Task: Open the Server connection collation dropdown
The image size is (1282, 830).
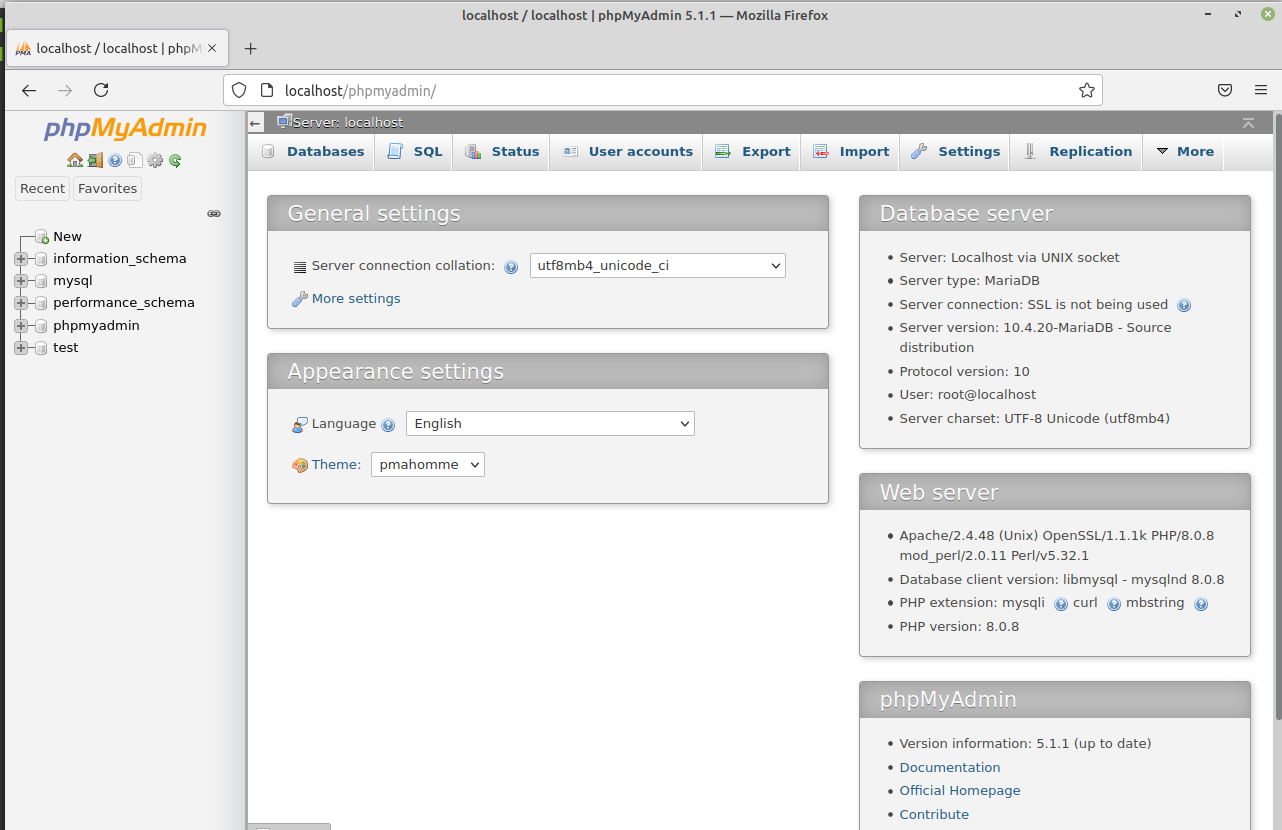Action: click(x=657, y=266)
